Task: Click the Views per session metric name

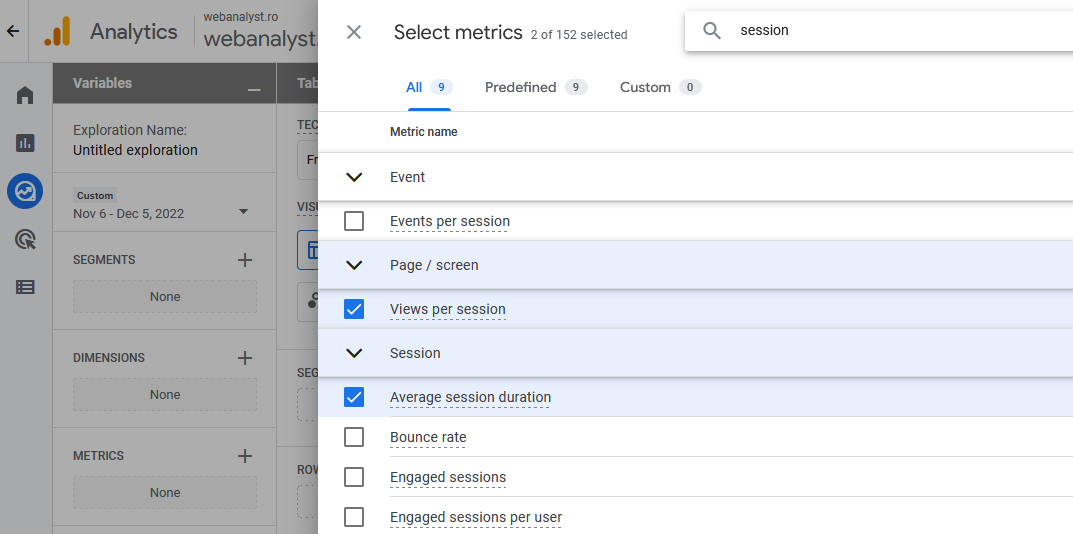Action: tap(448, 309)
